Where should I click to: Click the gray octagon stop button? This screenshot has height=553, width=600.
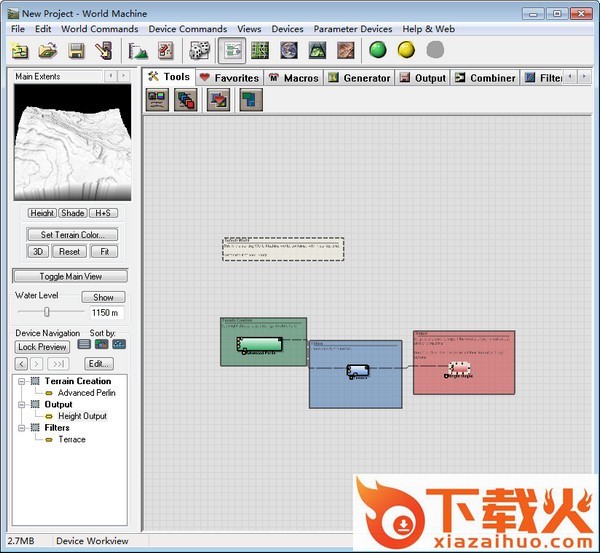pos(435,50)
